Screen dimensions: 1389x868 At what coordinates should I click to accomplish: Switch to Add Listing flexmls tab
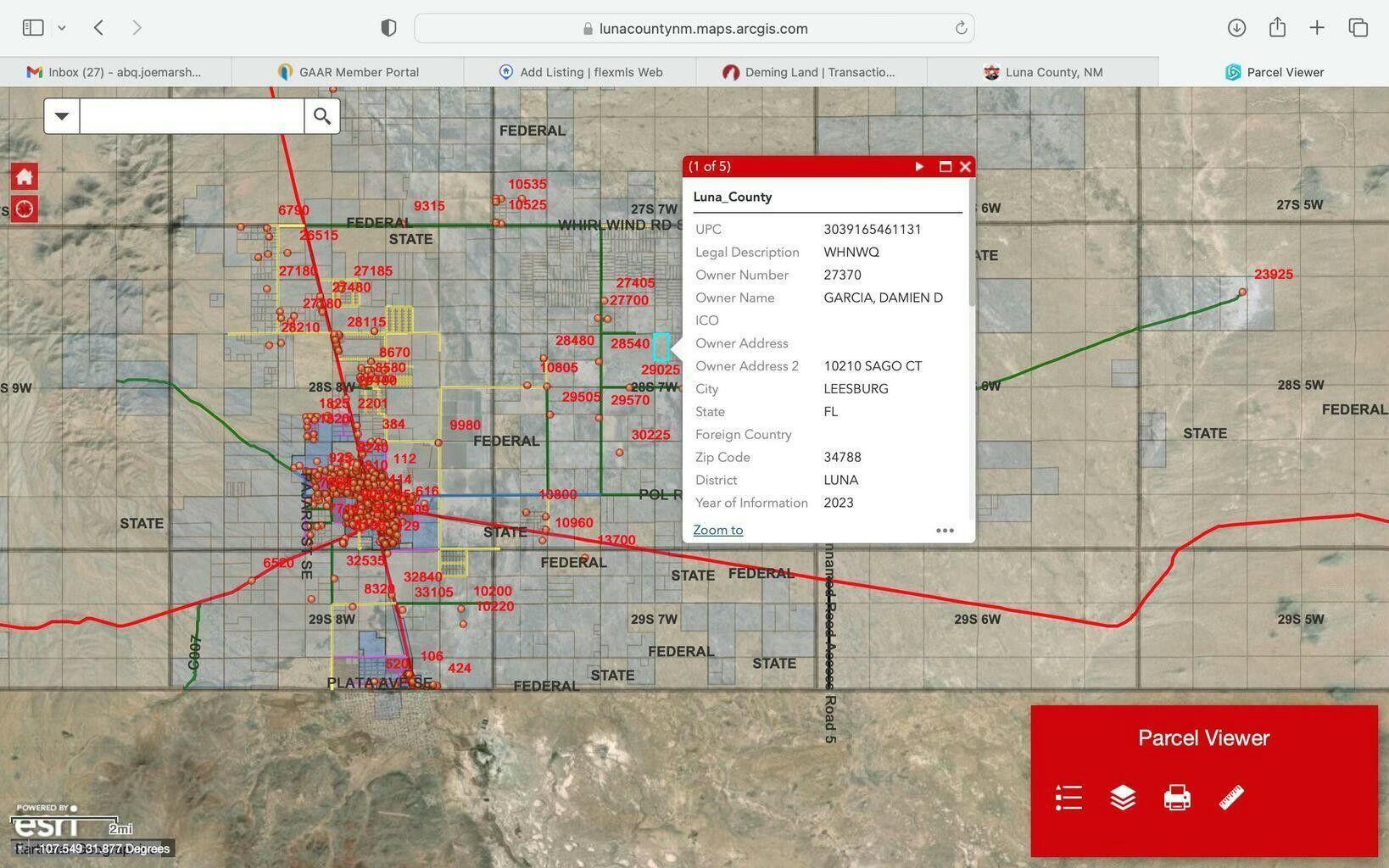coord(580,72)
